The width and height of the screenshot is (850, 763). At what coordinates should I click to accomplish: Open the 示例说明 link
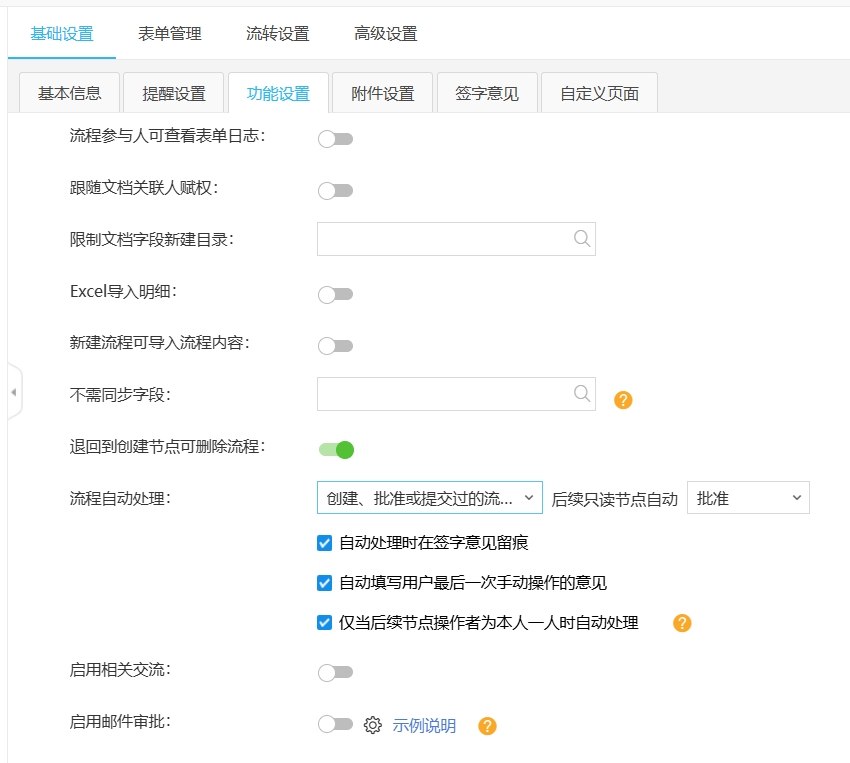pyautogui.click(x=424, y=726)
